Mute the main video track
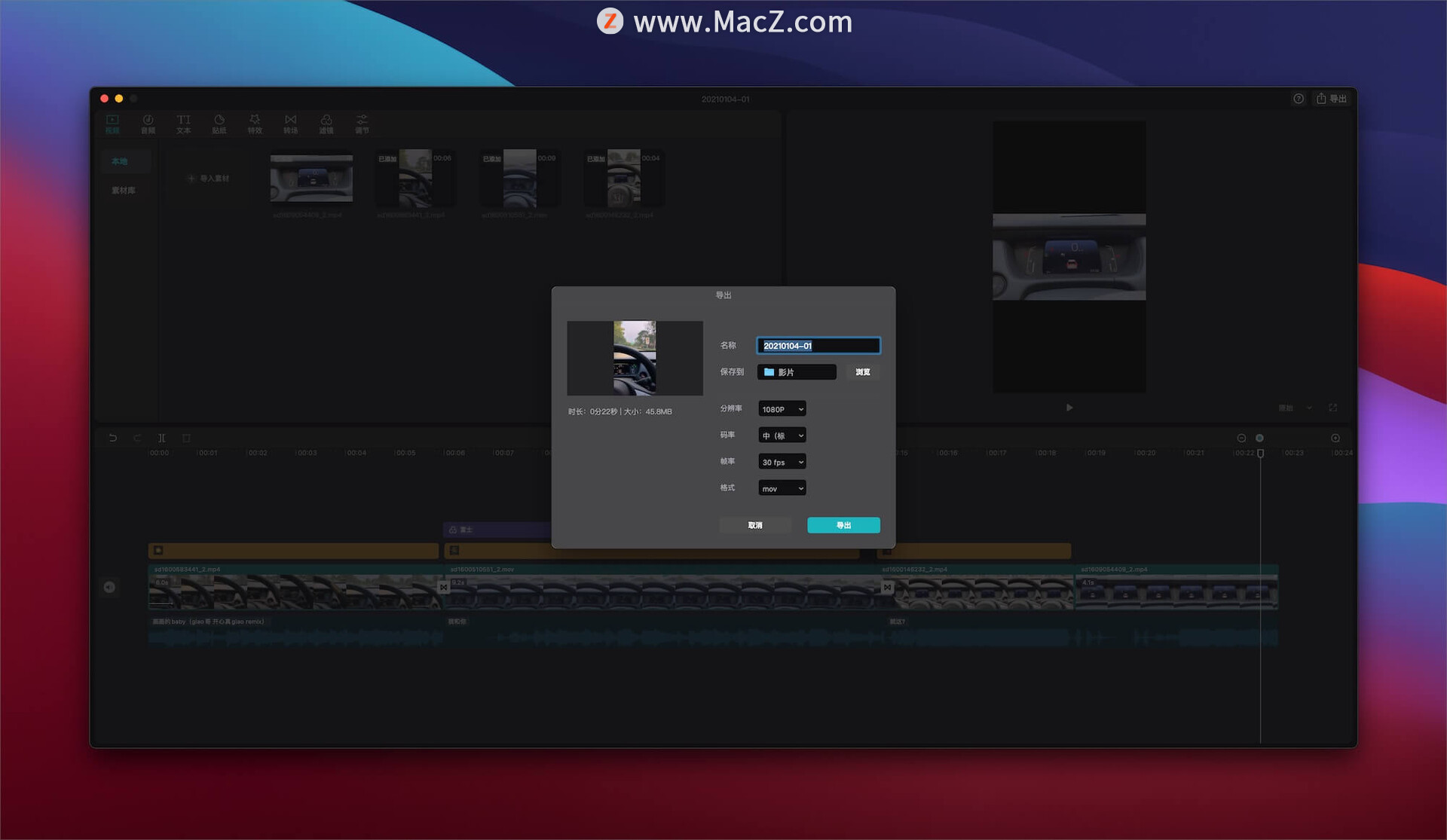Image resolution: width=1447 pixels, height=840 pixels. [109, 587]
